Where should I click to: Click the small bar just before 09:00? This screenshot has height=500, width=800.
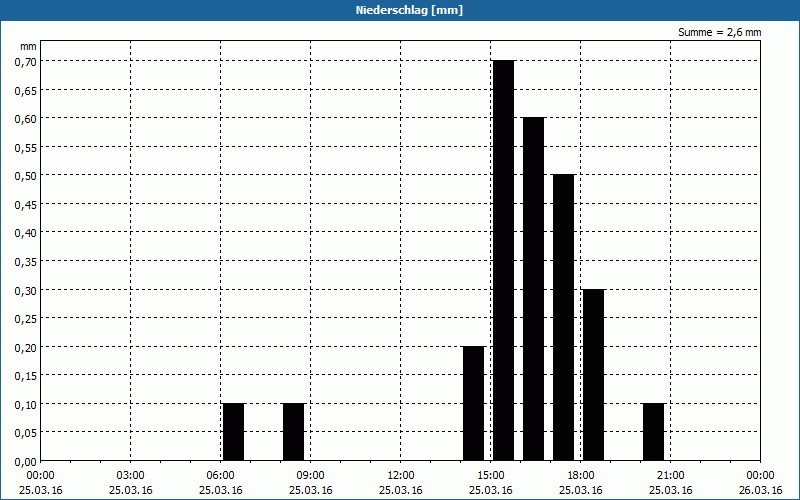click(x=293, y=432)
